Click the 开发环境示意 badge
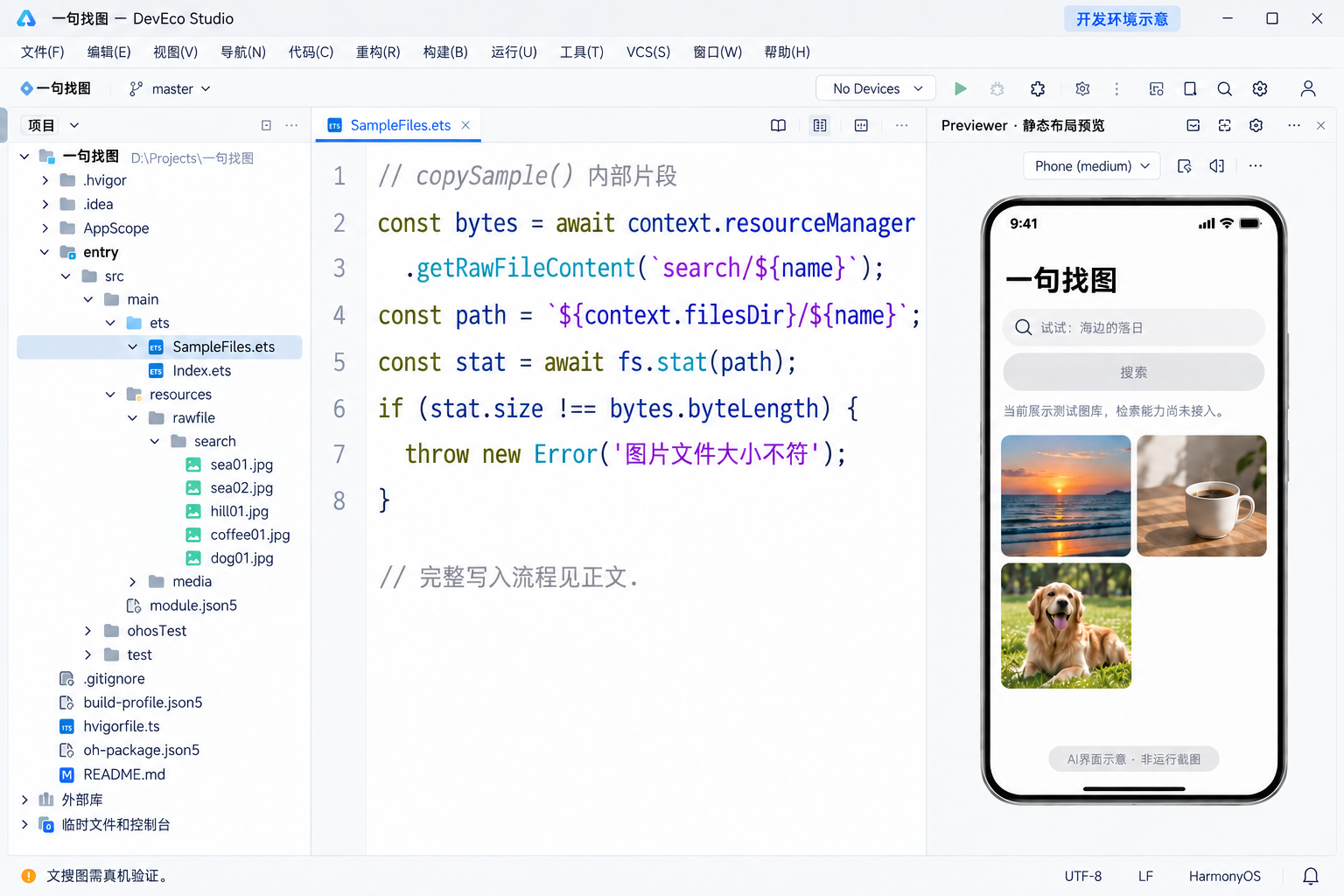Screen dimensions: 1344x896 coord(1122,18)
